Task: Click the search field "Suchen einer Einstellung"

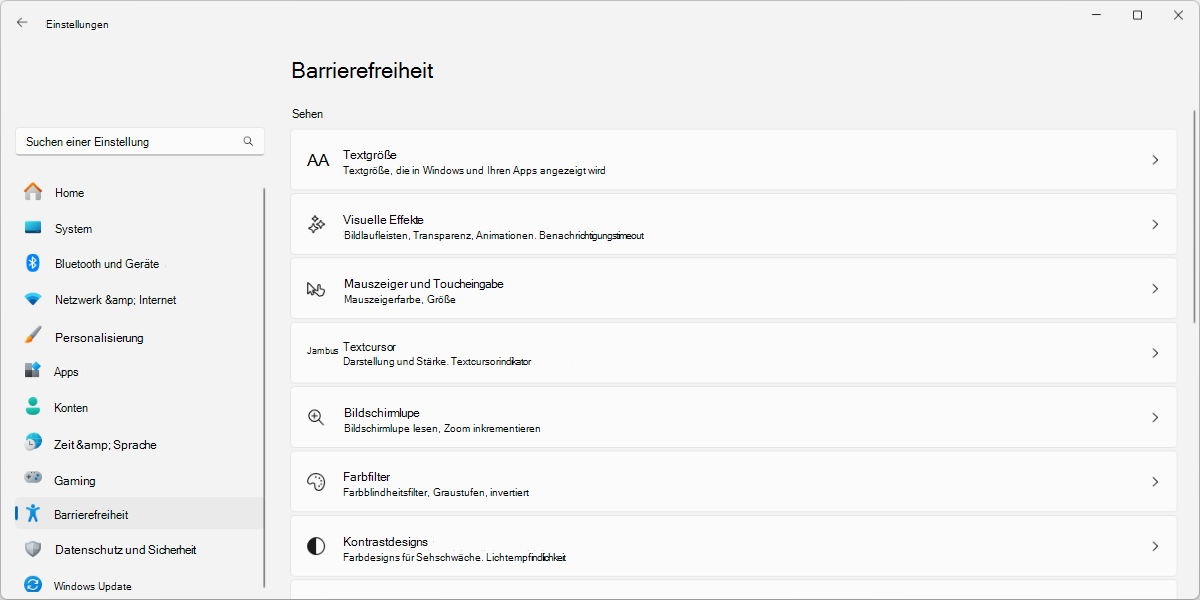Action: [x=140, y=141]
